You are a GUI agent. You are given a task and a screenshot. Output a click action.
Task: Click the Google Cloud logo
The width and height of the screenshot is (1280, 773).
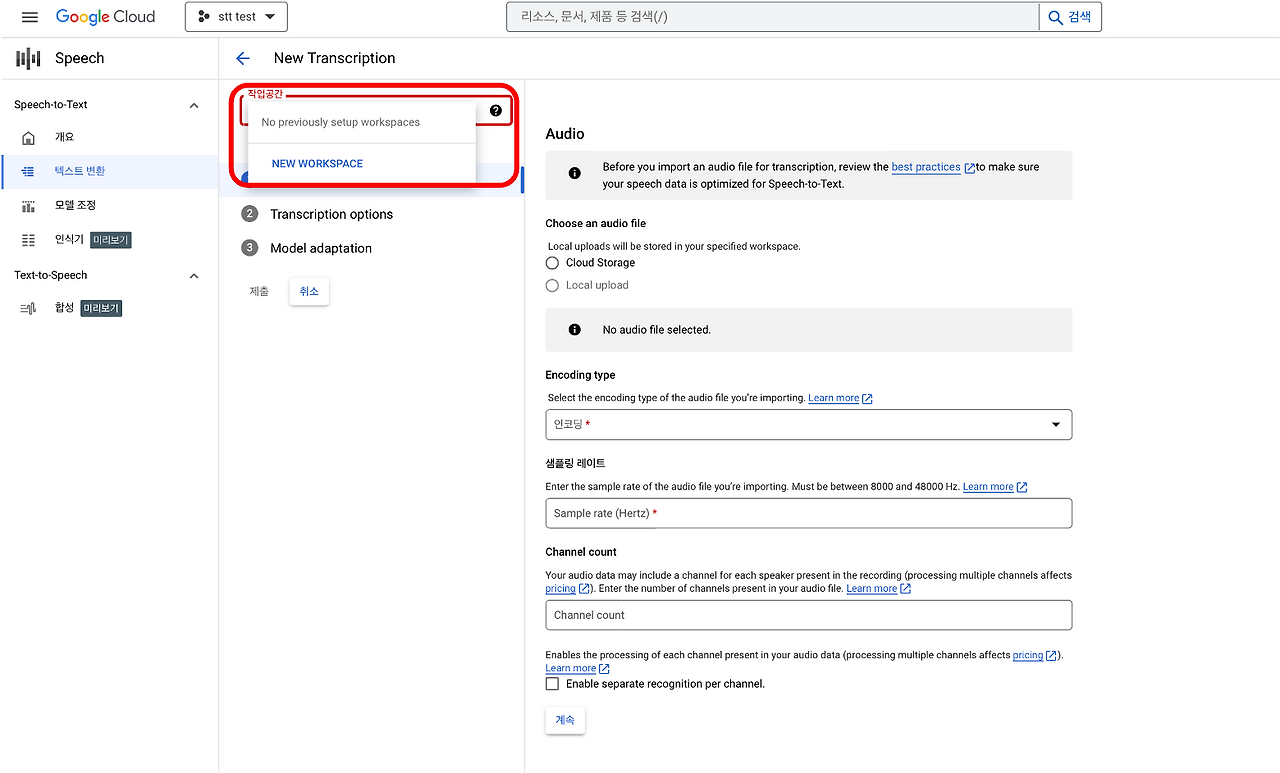[106, 17]
